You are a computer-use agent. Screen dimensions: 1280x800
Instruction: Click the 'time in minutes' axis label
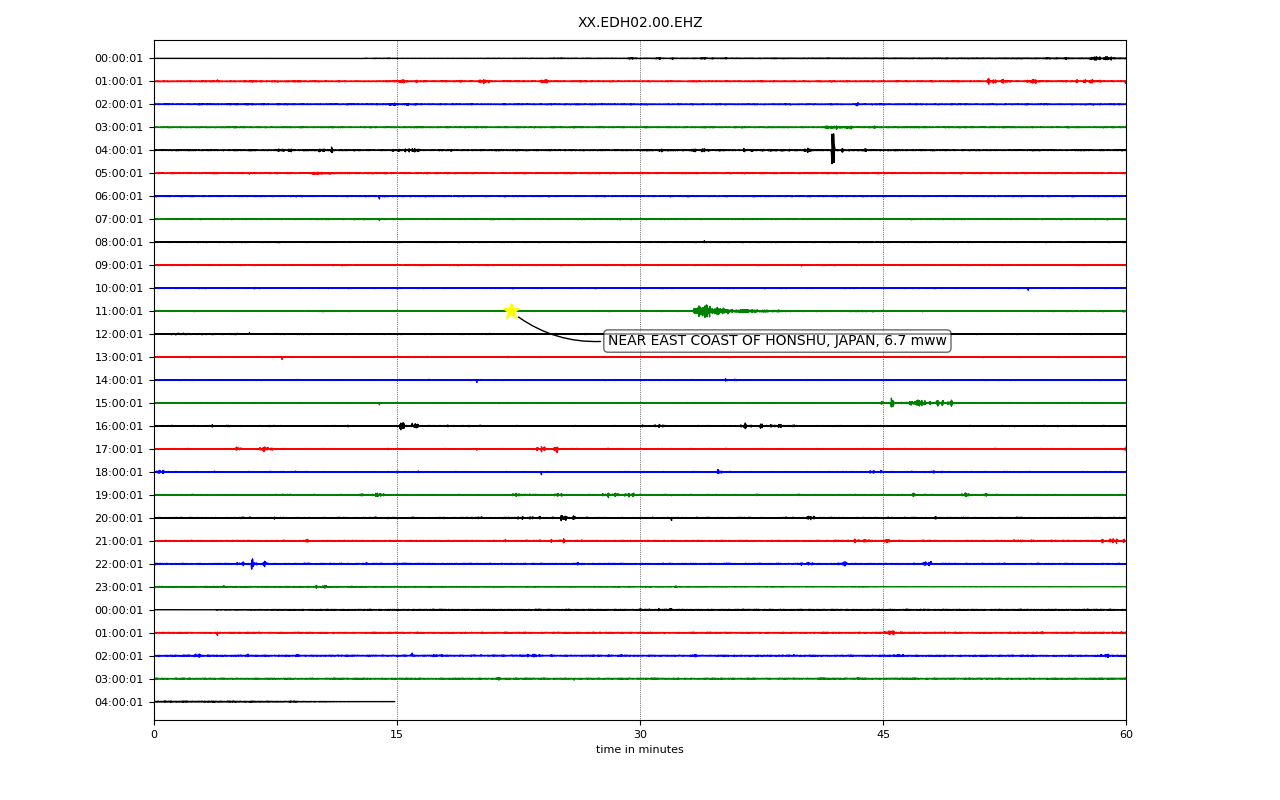640,750
